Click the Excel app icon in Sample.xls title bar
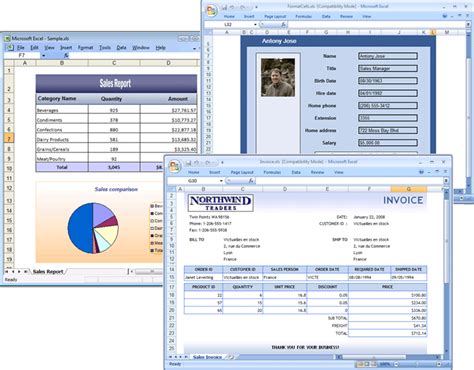 click(7, 38)
